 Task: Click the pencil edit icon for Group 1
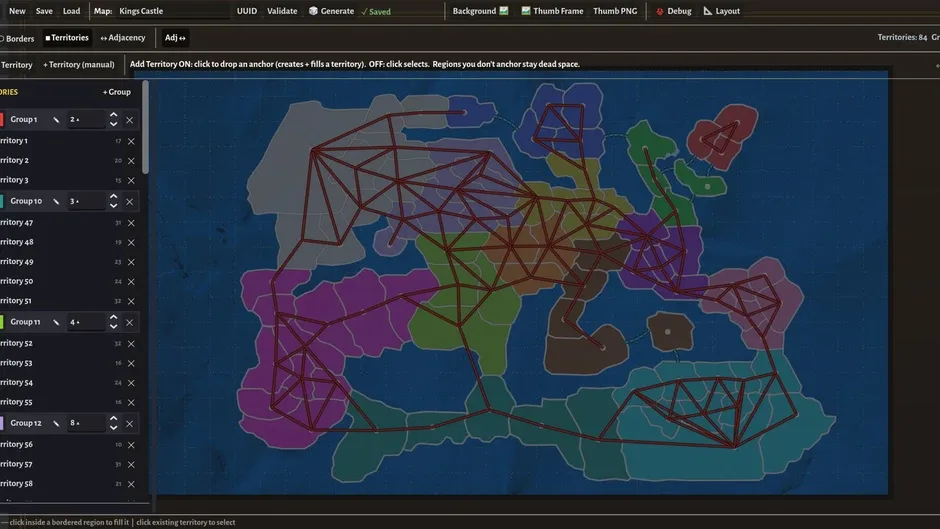pos(56,120)
